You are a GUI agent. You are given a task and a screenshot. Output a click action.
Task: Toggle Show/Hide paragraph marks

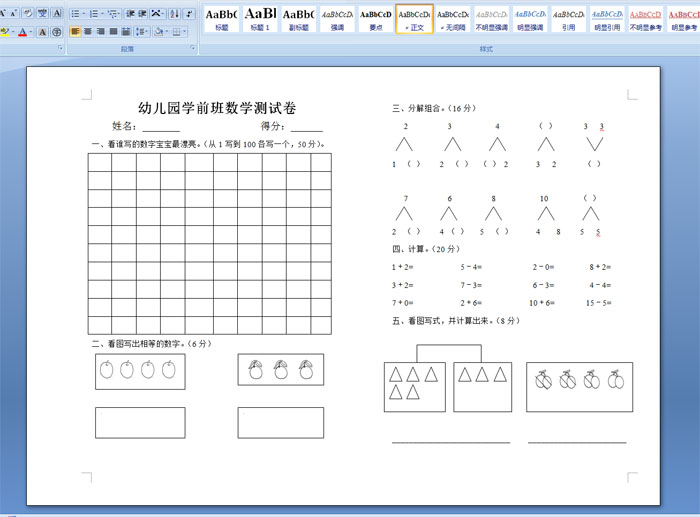tap(189, 13)
